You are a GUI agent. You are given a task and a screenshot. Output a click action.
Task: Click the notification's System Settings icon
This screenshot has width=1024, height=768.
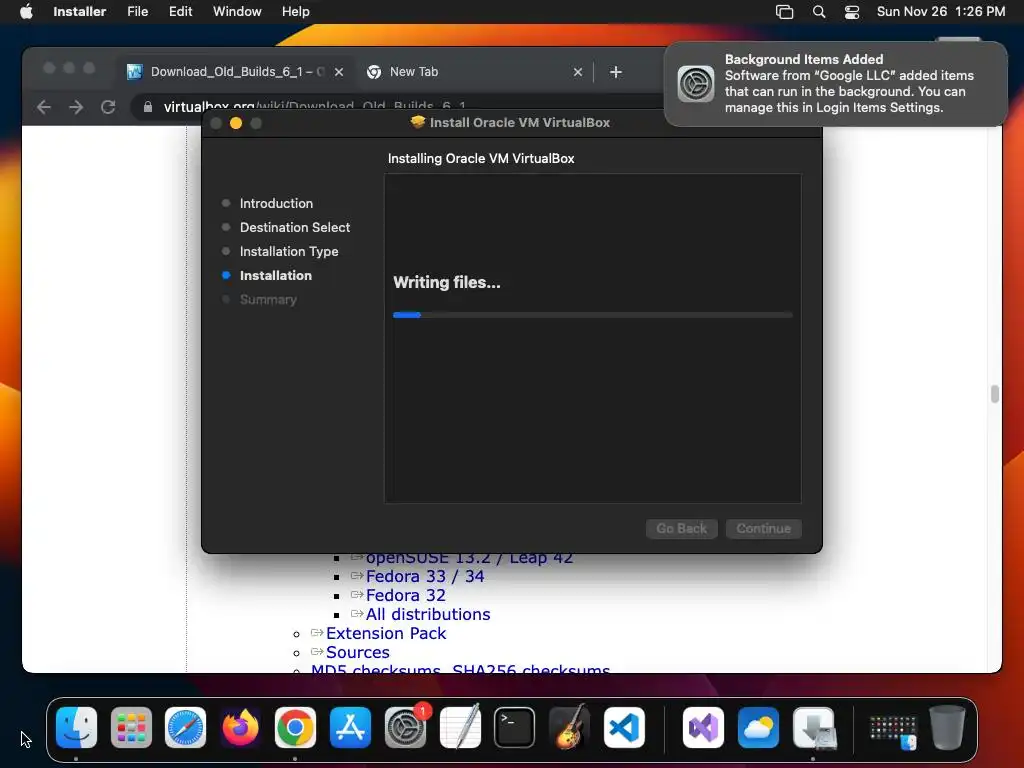tap(696, 84)
